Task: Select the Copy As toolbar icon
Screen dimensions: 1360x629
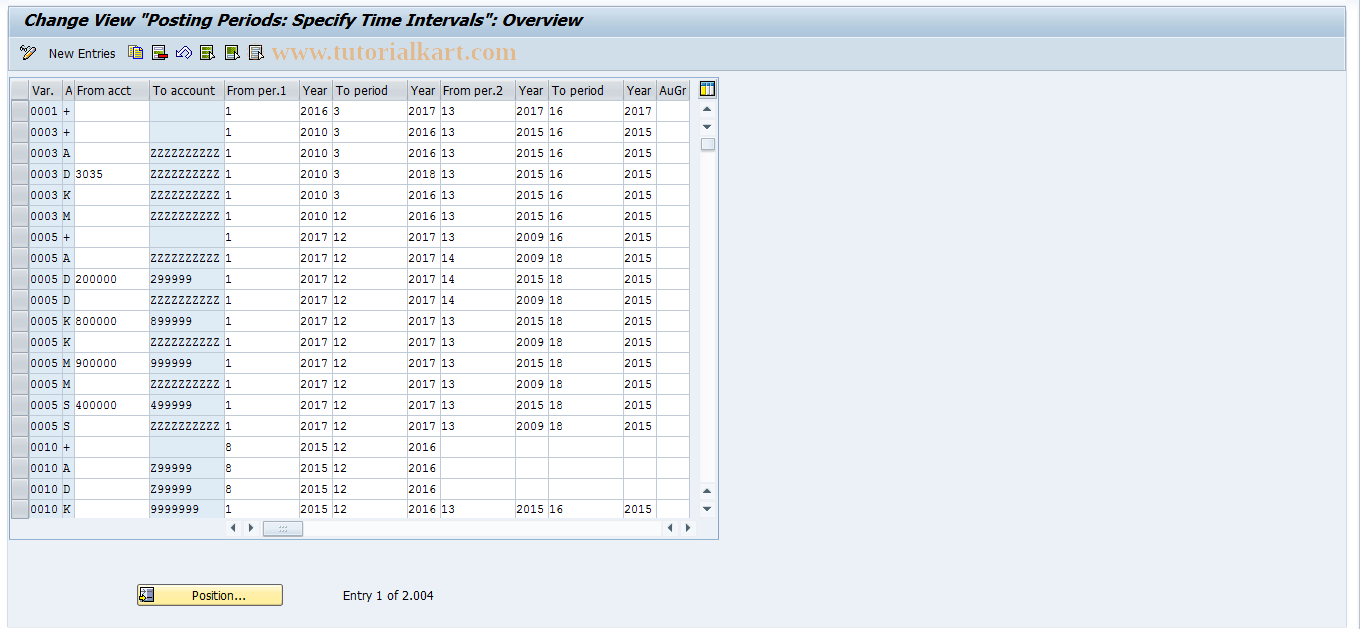Action: pos(136,53)
